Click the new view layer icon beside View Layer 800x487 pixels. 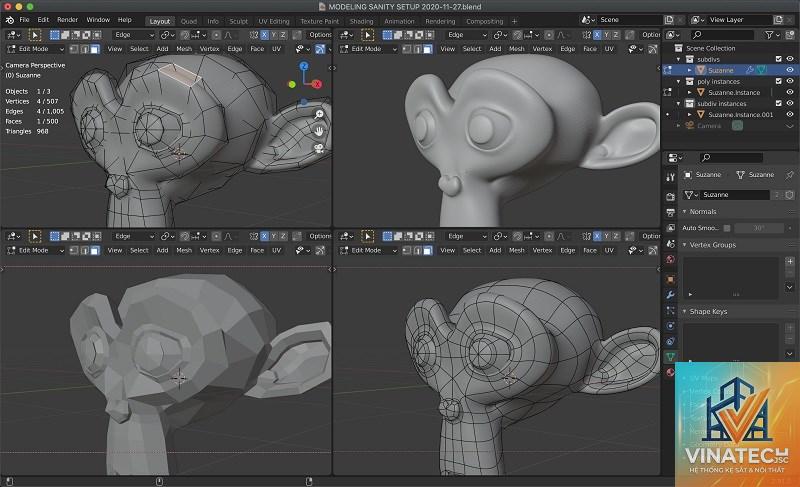778,20
